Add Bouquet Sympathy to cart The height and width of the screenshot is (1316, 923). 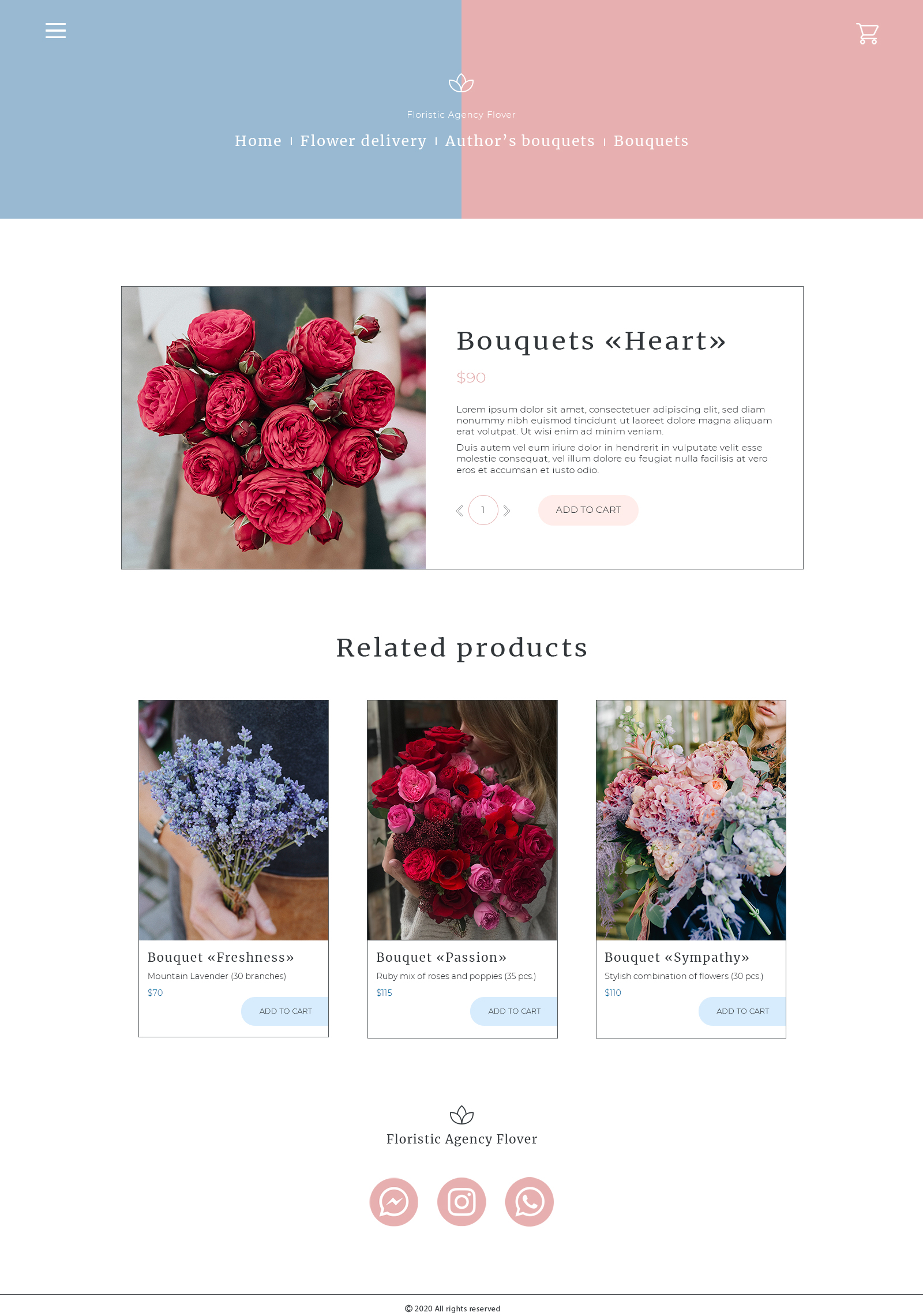tap(742, 1011)
